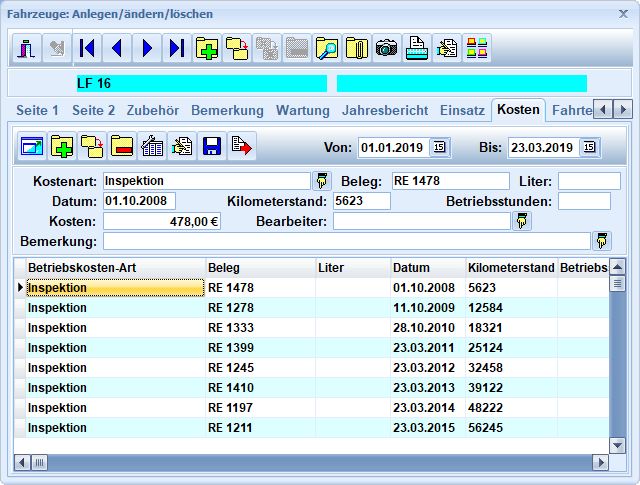Copy vehicle record in top toolbar
Viewport: 640px width, 485px height.
point(237,49)
